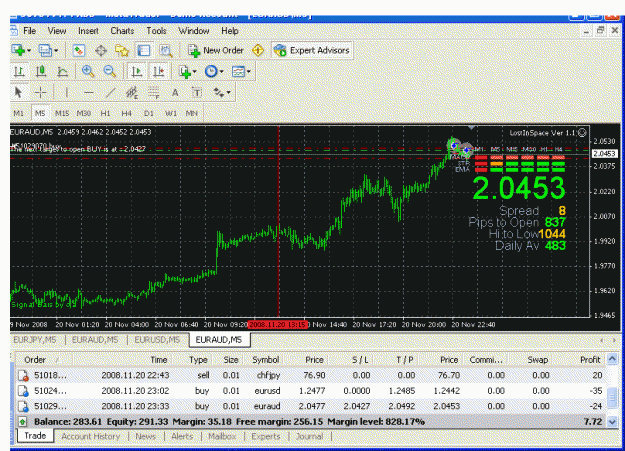The height and width of the screenshot is (451, 625).
Task: Open the Window menu
Action: click(x=194, y=31)
